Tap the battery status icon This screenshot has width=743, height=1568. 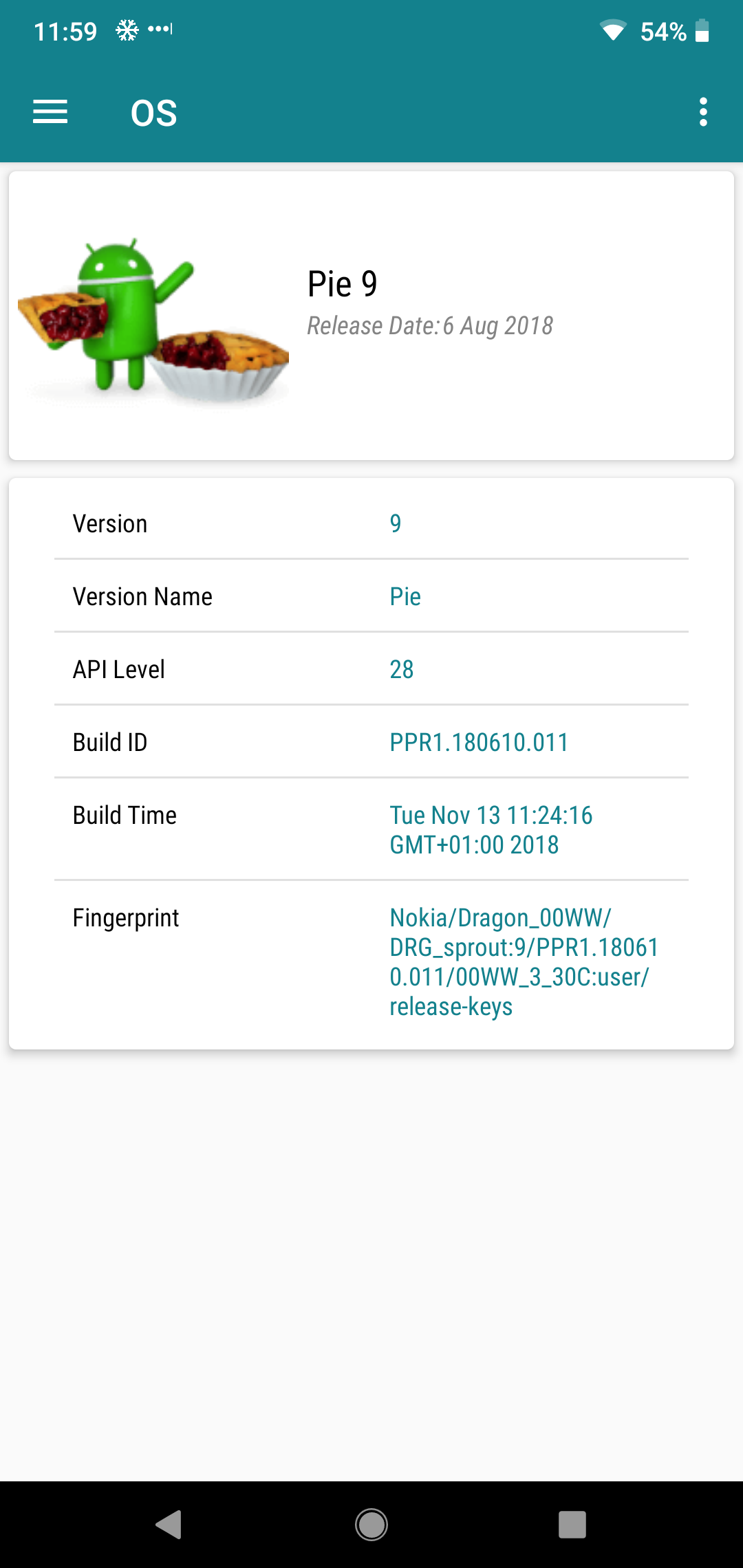coord(702,31)
